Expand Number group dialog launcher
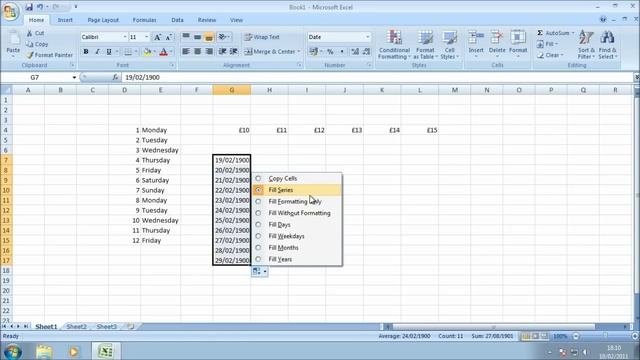Viewport: 640px width, 360px height. (369, 65)
